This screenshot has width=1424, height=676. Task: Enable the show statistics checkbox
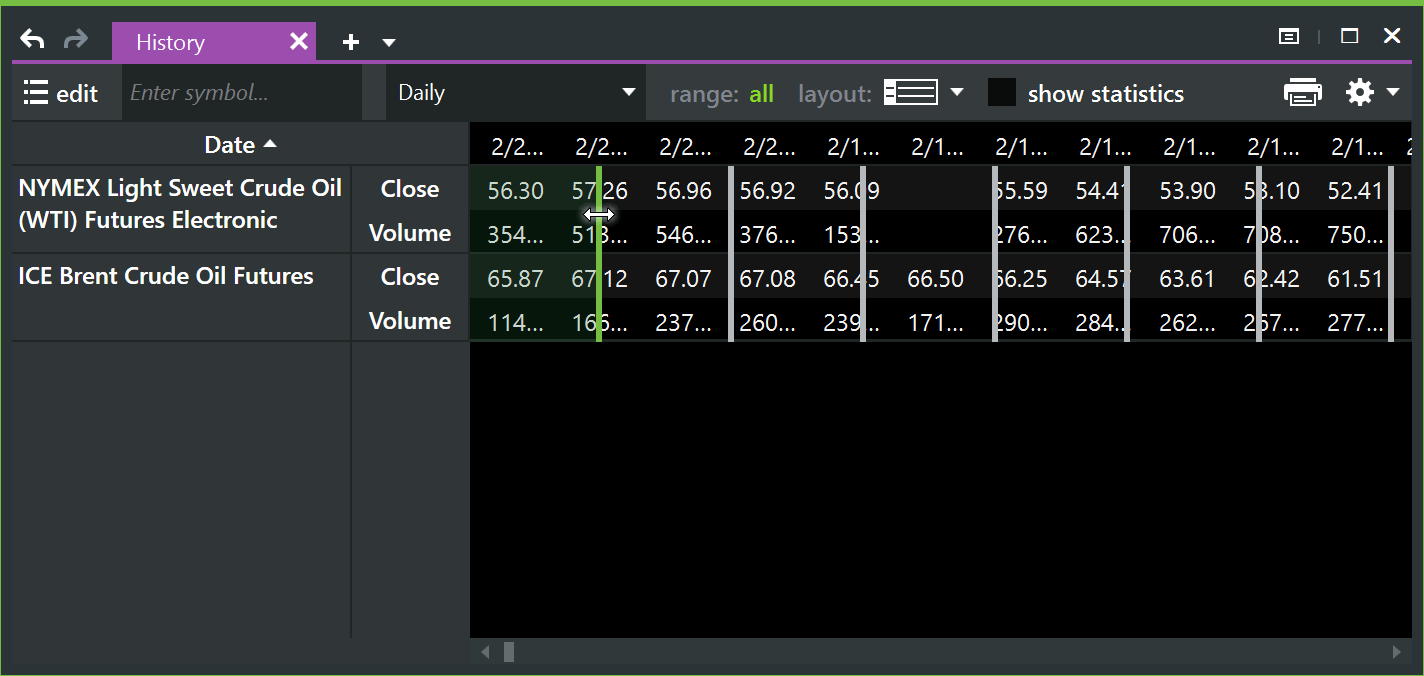coord(1002,93)
